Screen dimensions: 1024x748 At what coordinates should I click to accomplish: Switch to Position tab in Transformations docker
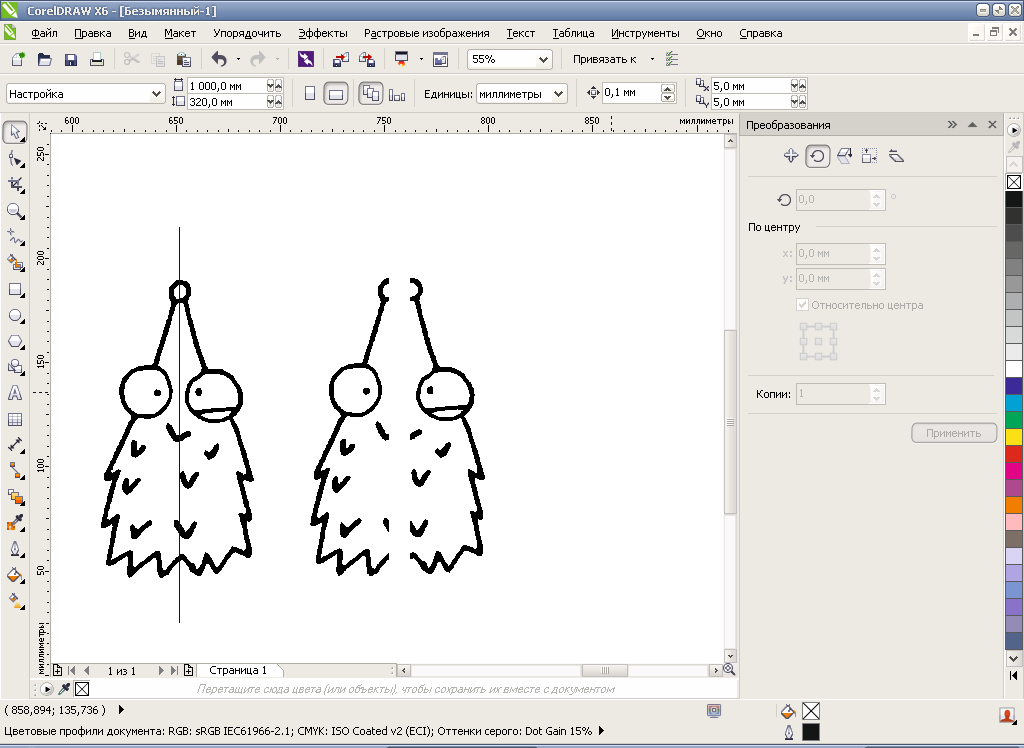coord(791,155)
